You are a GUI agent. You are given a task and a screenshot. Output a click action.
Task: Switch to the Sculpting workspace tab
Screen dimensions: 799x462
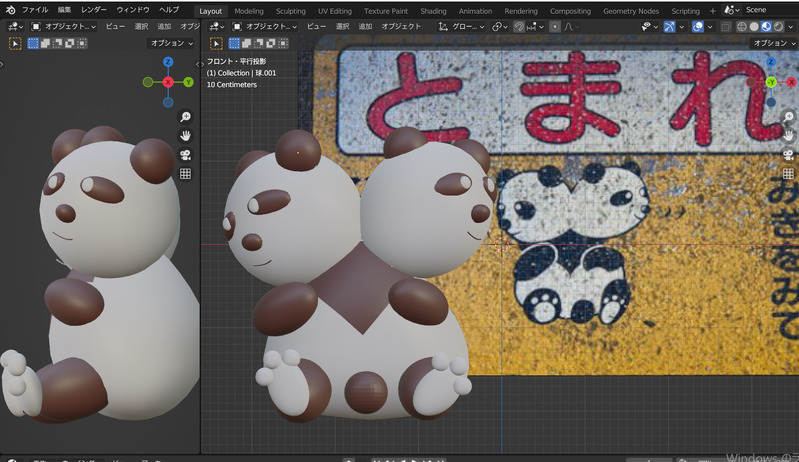coord(290,10)
